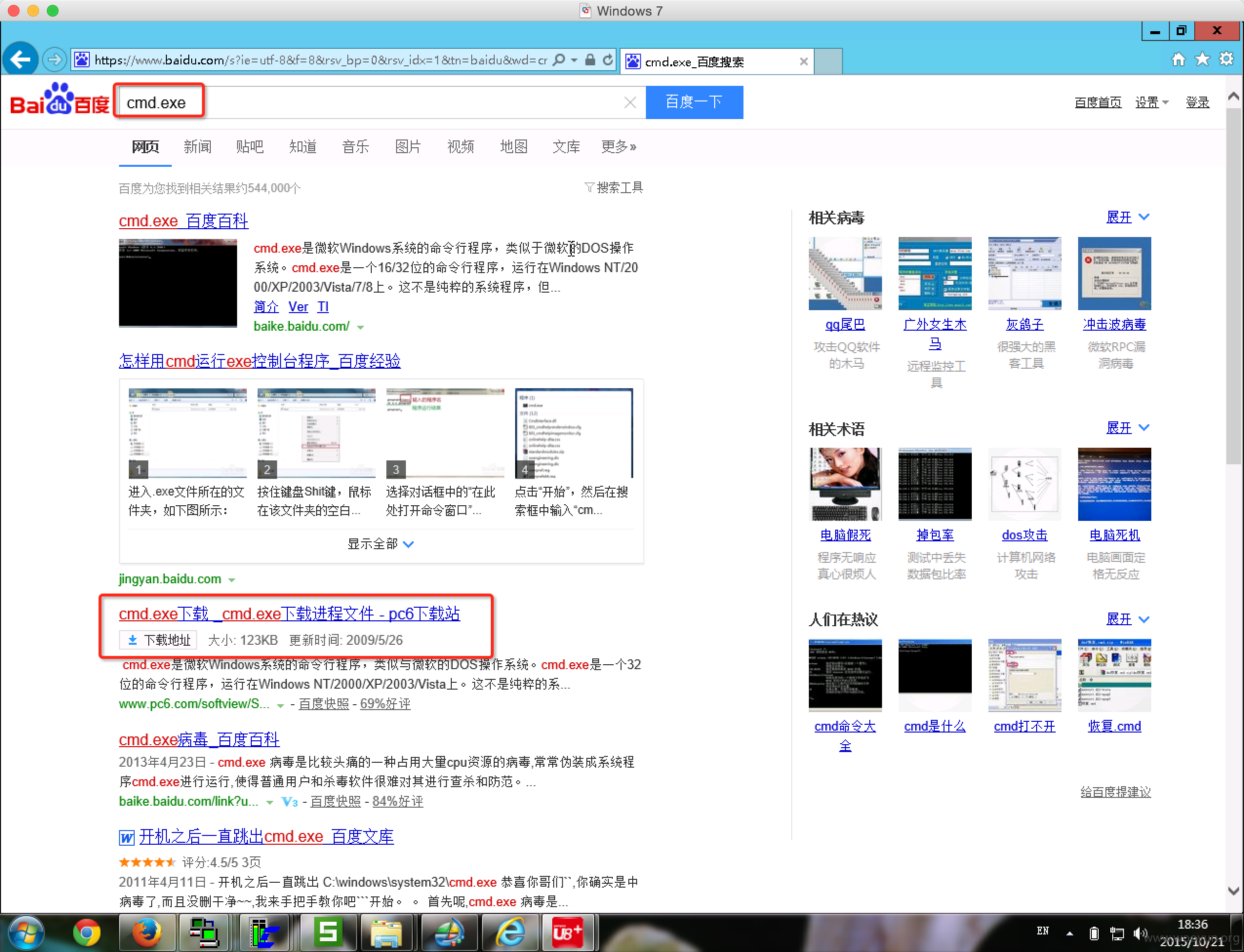This screenshot has width=1244, height=952.
Task: Open the IE tools gear icon
Action: [1226, 59]
